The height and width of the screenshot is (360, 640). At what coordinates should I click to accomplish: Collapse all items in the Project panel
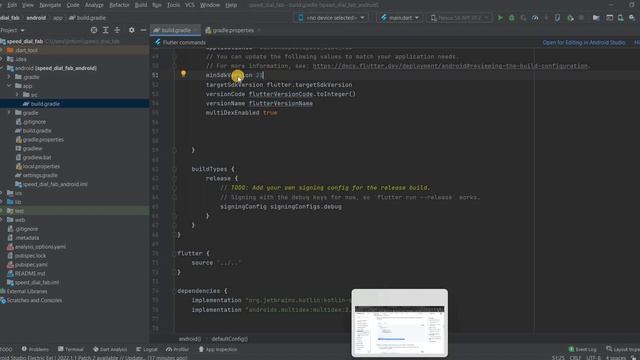coord(117,30)
